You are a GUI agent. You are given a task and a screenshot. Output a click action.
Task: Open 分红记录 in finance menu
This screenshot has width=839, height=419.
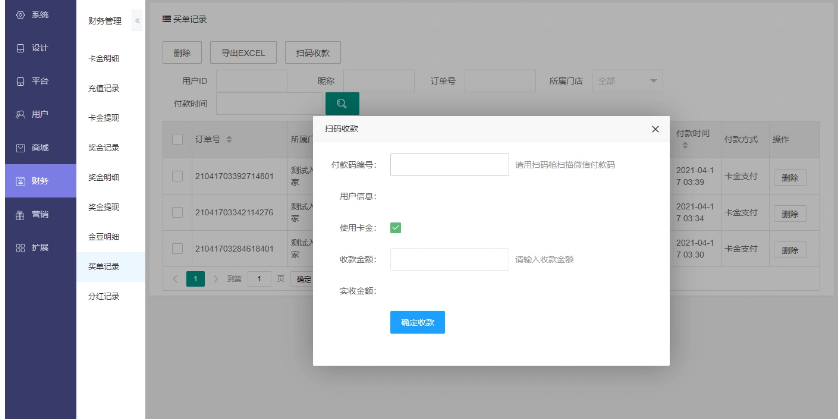coord(103,296)
